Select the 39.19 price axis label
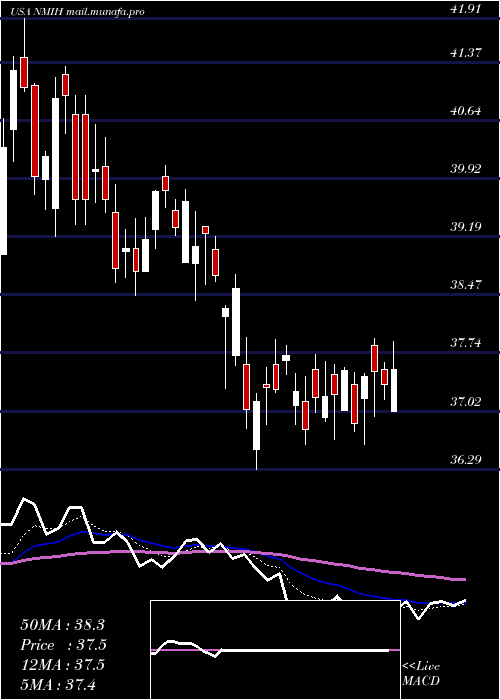Image resolution: width=500 pixels, height=700 pixels. pyautogui.click(x=466, y=227)
